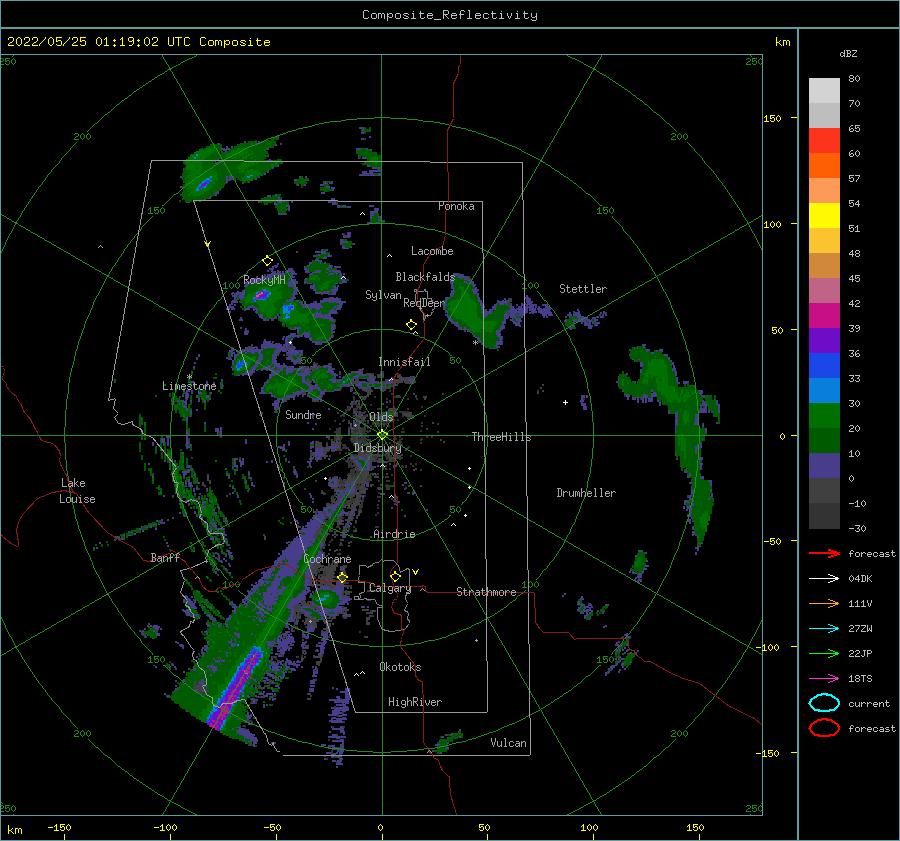
Task: Click the Airdrie label
Action: (394, 534)
